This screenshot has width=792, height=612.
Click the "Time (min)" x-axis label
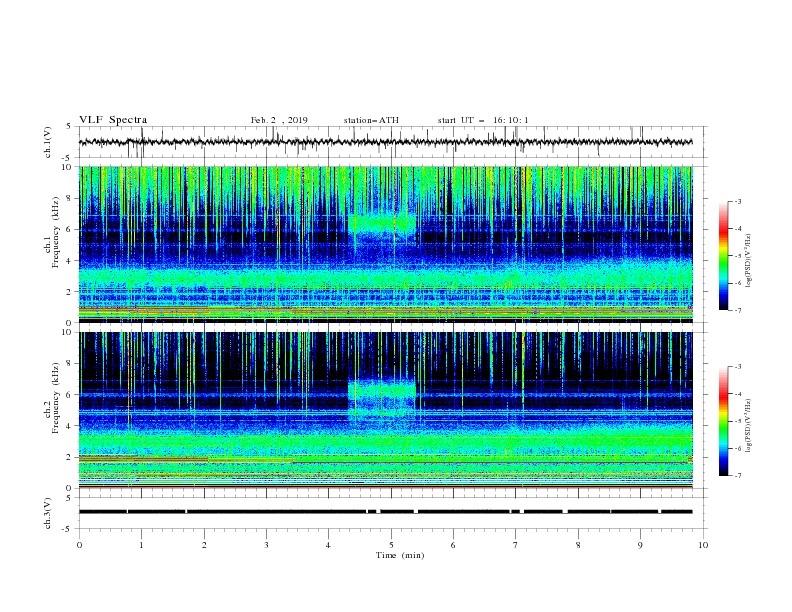click(400, 555)
